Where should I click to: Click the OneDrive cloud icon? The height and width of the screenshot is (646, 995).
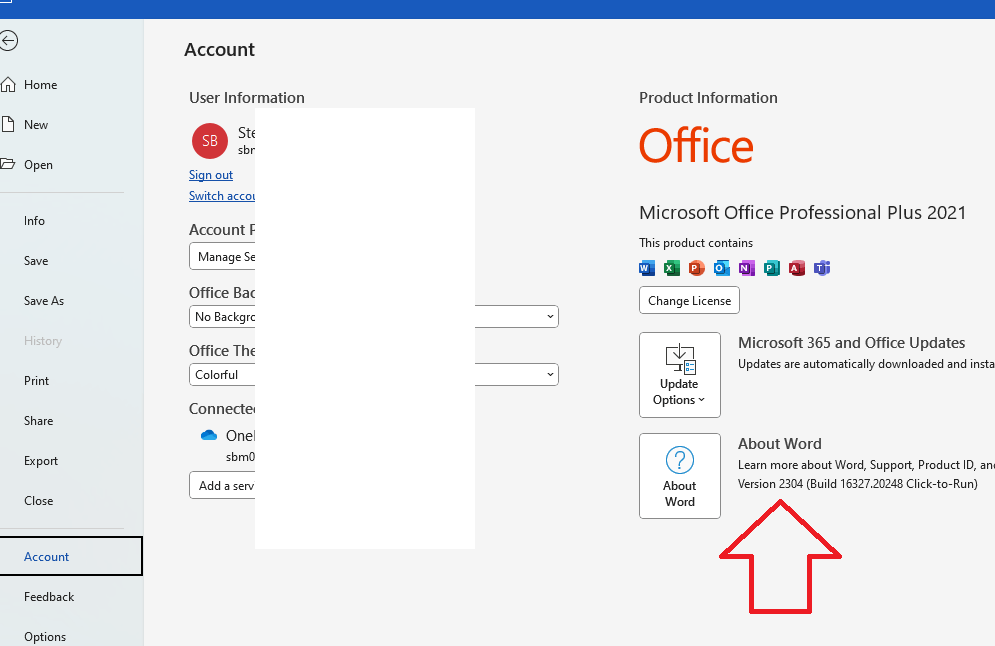(x=209, y=435)
